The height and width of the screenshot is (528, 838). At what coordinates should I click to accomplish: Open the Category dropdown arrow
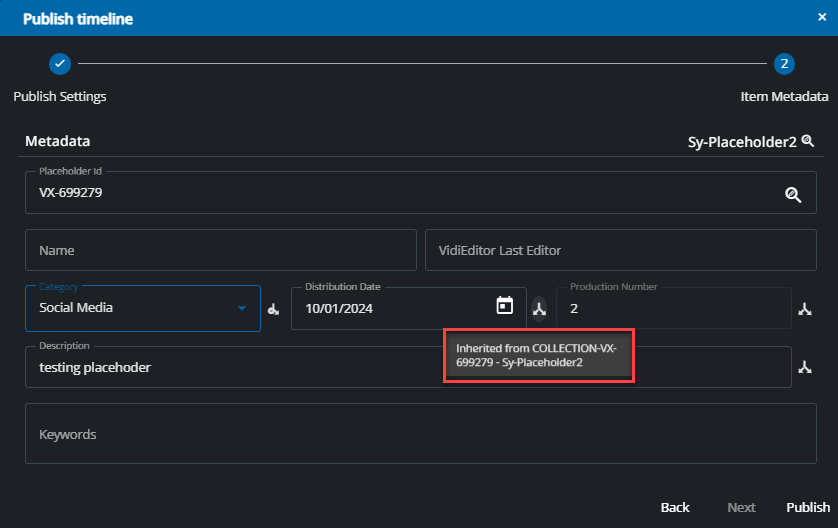point(241,308)
